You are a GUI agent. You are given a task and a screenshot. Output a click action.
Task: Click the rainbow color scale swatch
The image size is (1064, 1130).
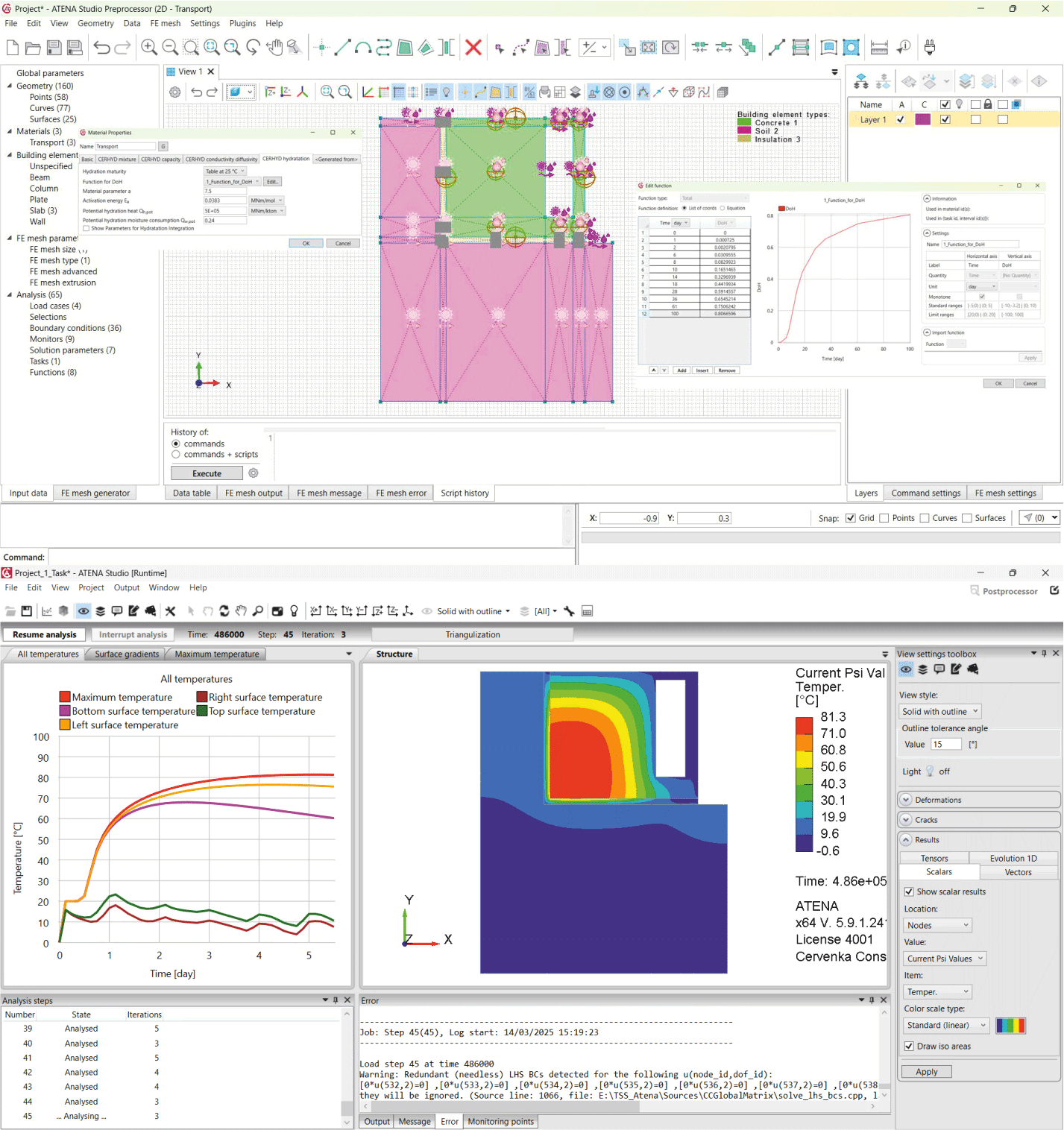click(x=1010, y=1026)
